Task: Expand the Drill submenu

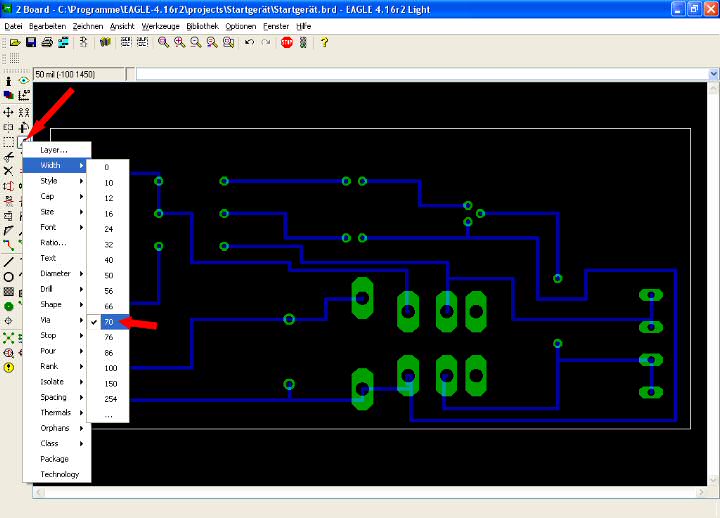Action: (57, 289)
